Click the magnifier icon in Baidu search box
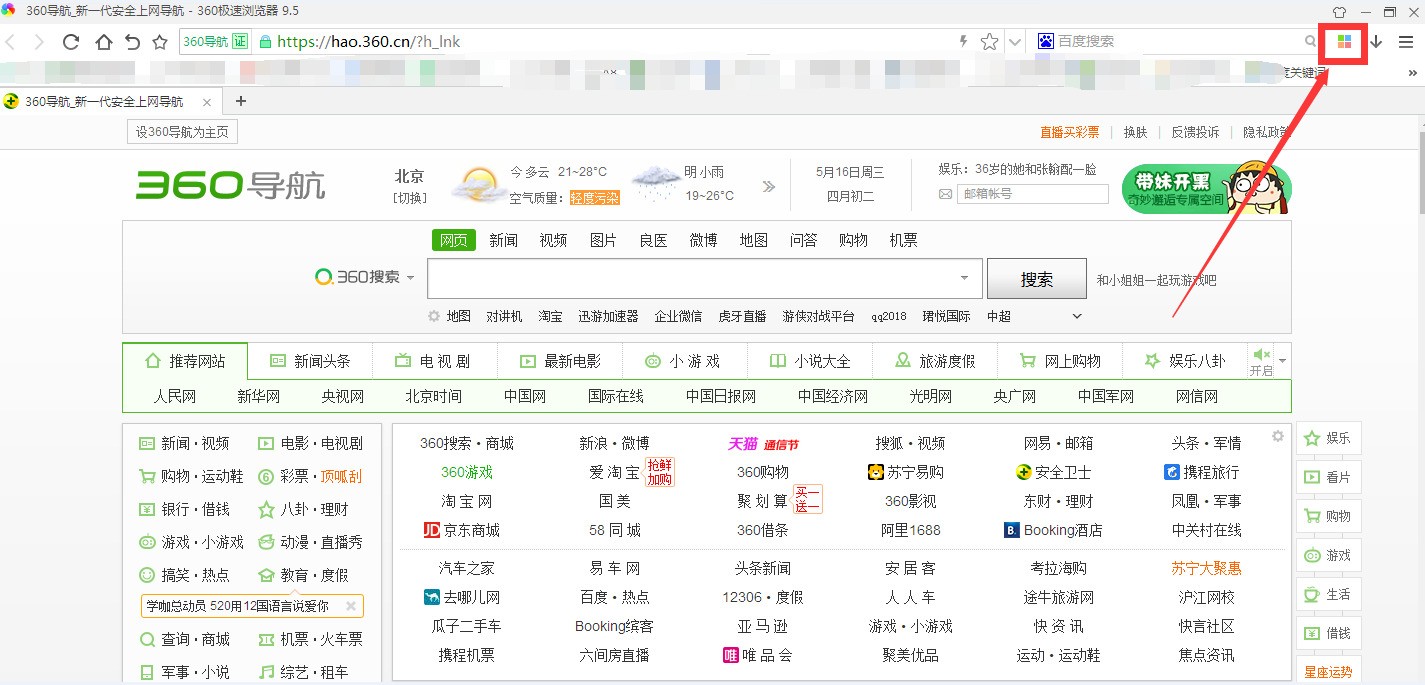1425x685 pixels. point(1310,42)
